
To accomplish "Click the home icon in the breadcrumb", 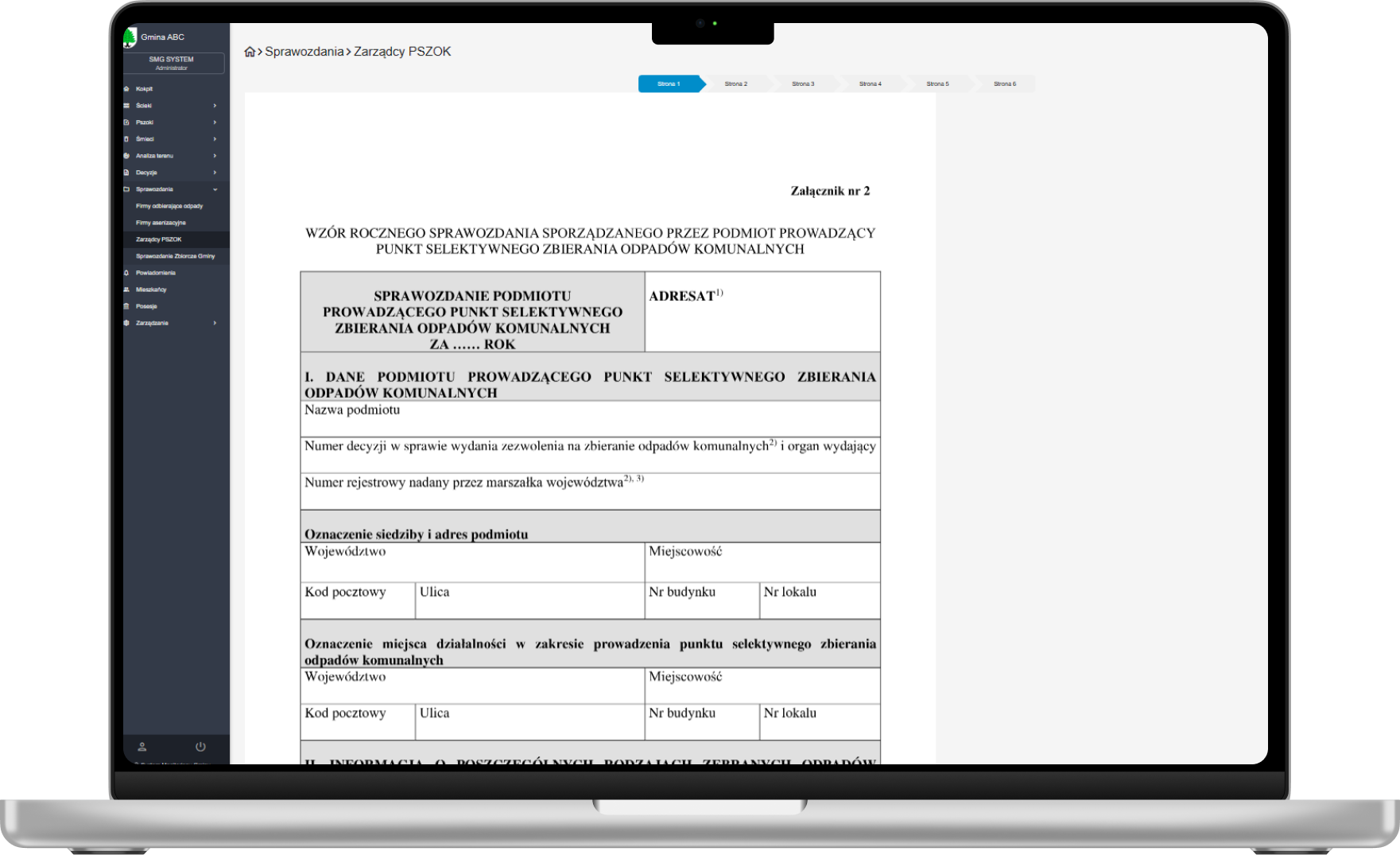I will coord(250,52).
